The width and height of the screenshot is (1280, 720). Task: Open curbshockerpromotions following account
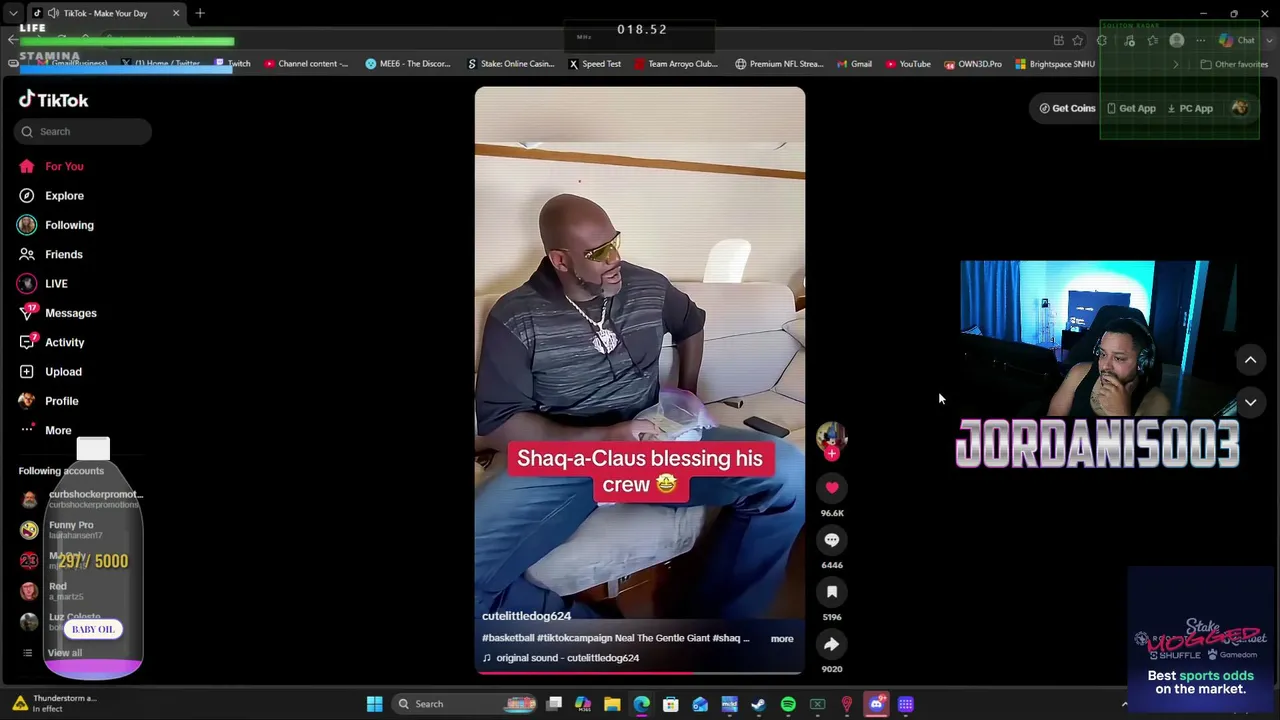tap(80, 498)
